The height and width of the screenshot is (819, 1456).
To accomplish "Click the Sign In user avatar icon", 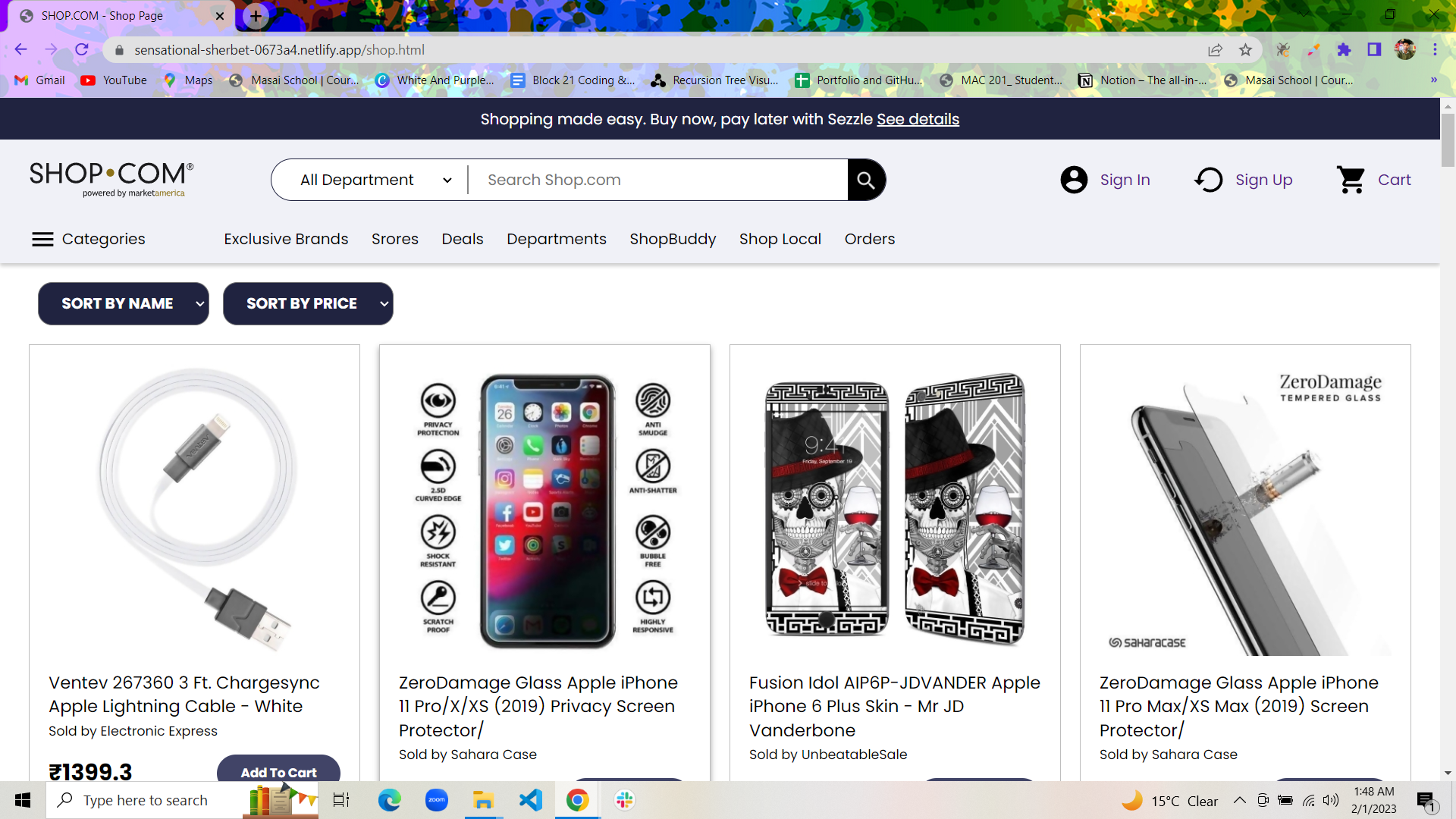I will pyautogui.click(x=1074, y=180).
